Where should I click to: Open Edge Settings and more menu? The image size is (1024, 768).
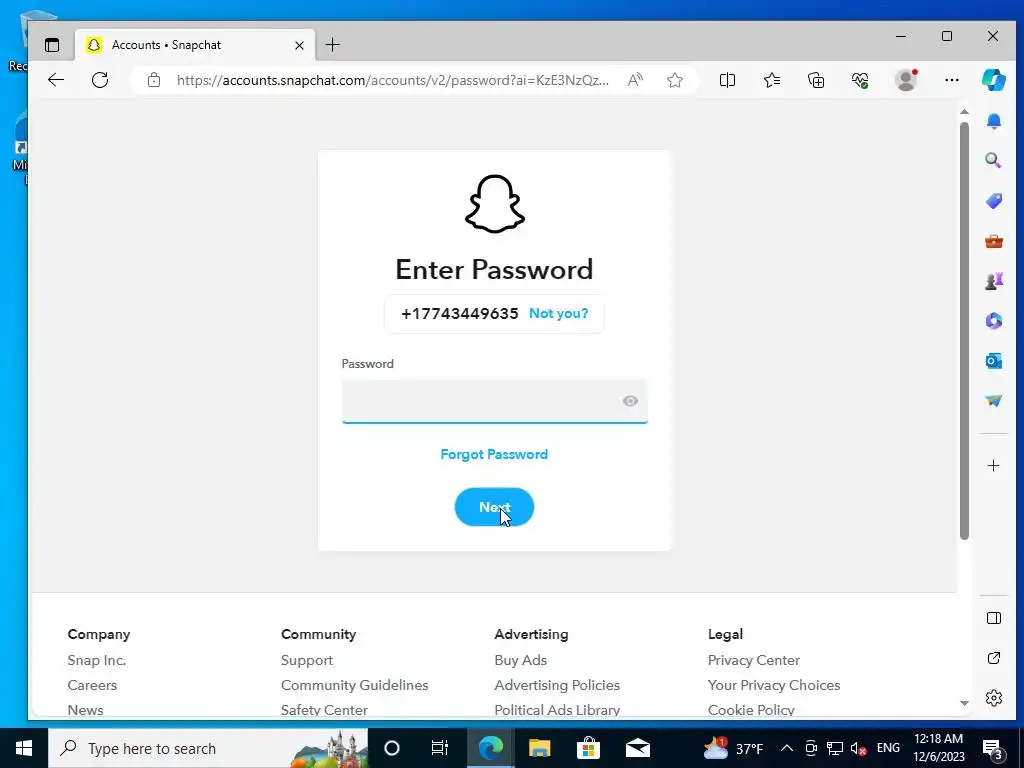952,80
